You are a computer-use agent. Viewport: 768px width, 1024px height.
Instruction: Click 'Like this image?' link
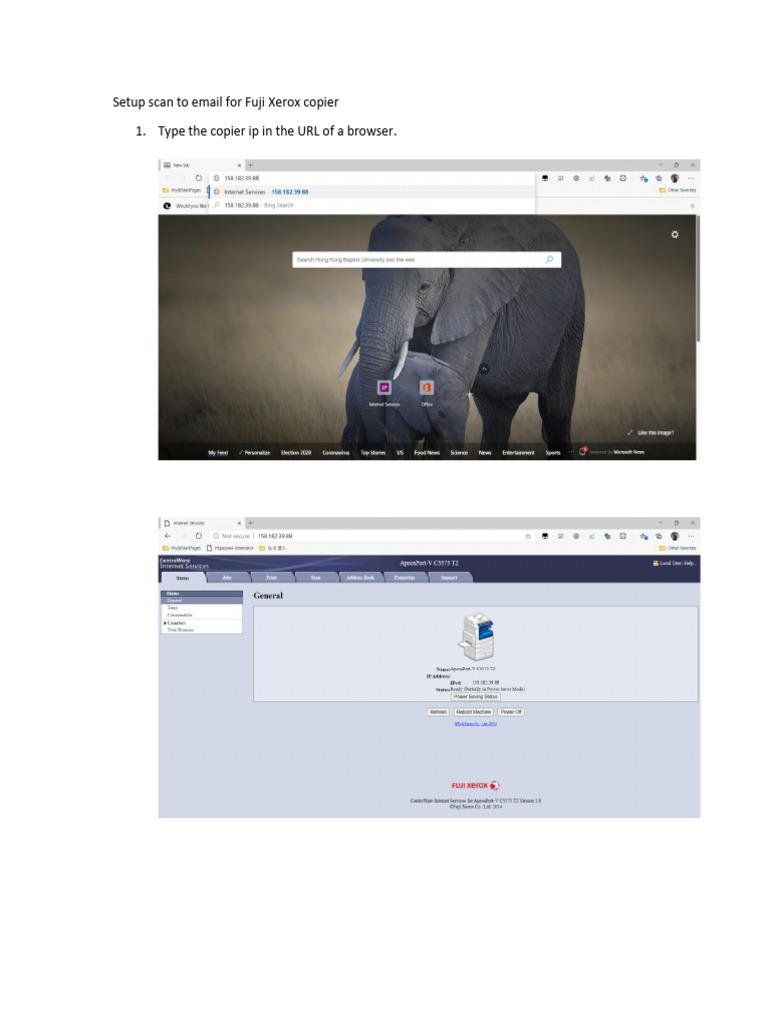(650, 432)
